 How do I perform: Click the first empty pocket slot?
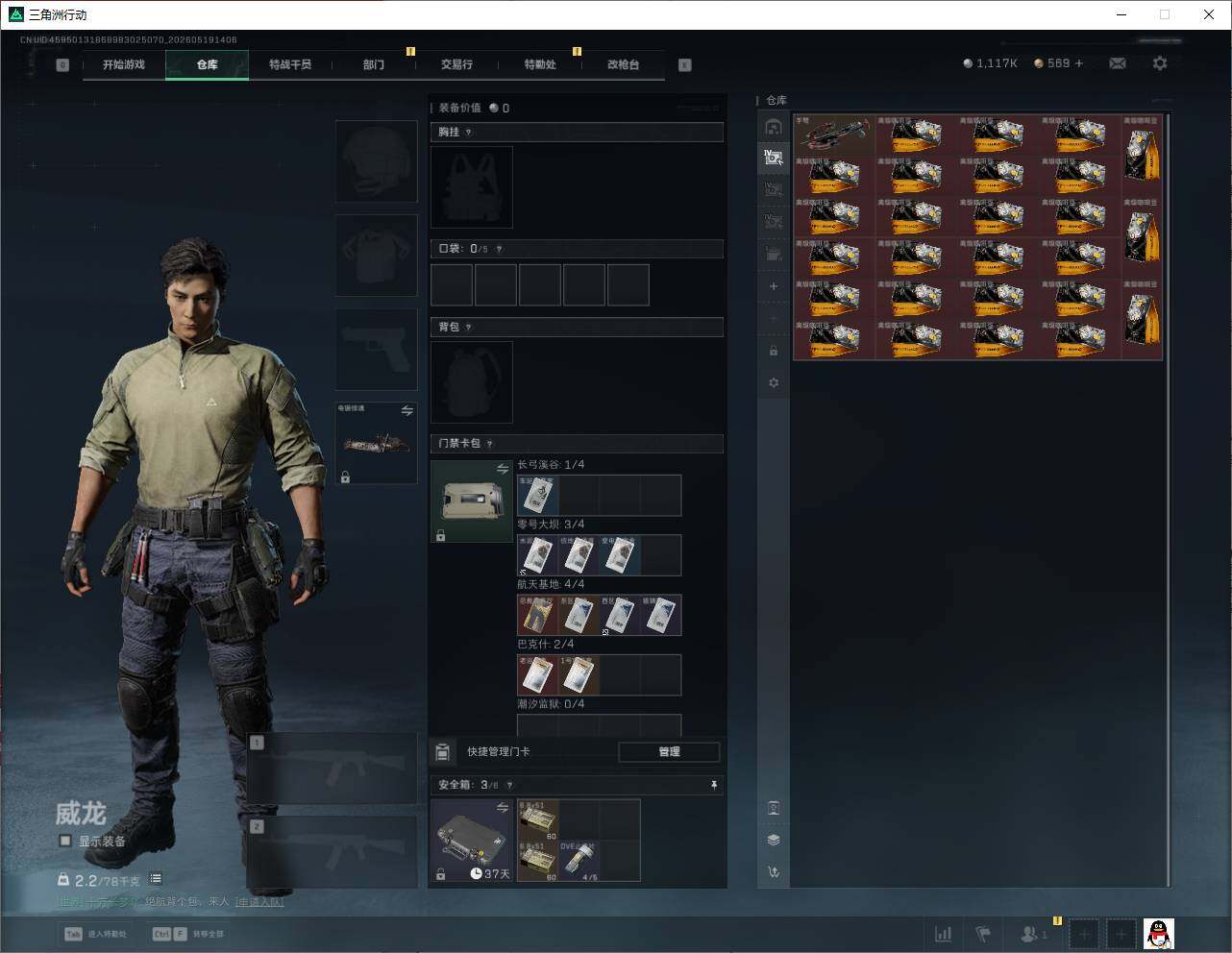tap(452, 285)
